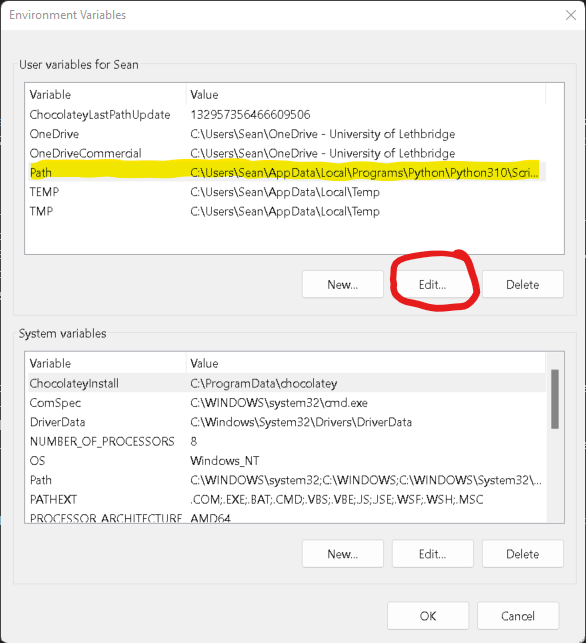Select NUMBER_OF_PROCESSORS system variable
Screen dimensions: 586x643
click(x=287, y=441)
